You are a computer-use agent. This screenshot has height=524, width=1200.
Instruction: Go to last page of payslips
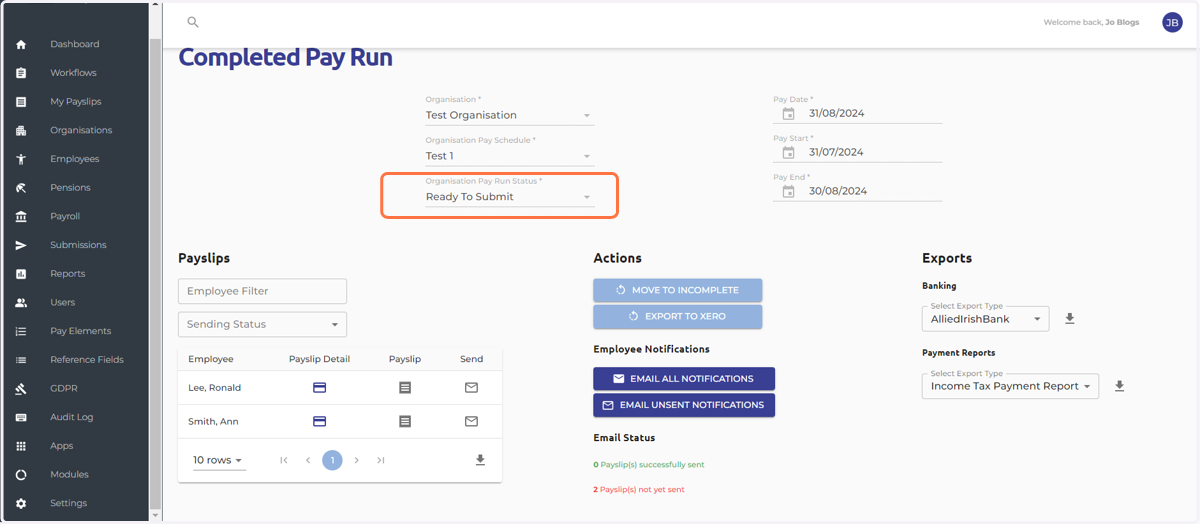point(381,460)
